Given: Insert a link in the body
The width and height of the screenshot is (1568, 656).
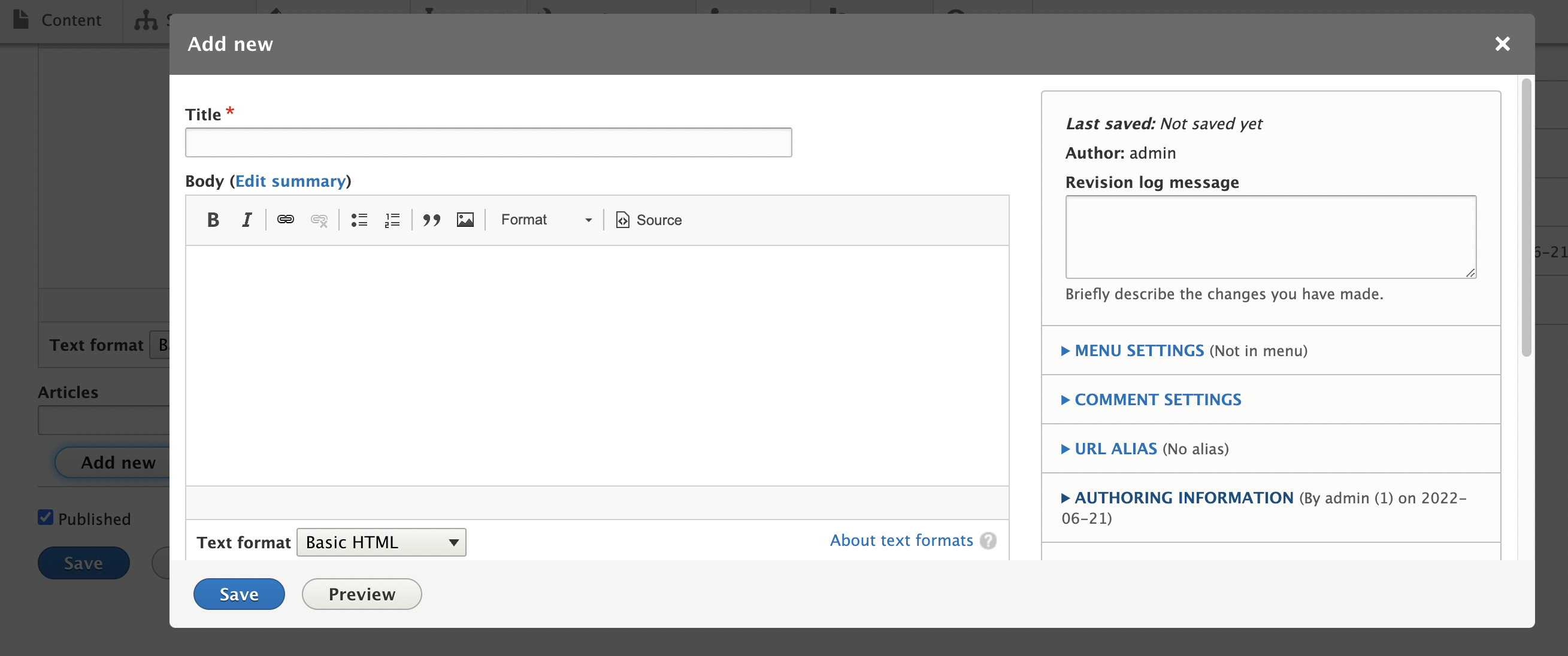Looking at the screenshot, I should pos(286,220).
